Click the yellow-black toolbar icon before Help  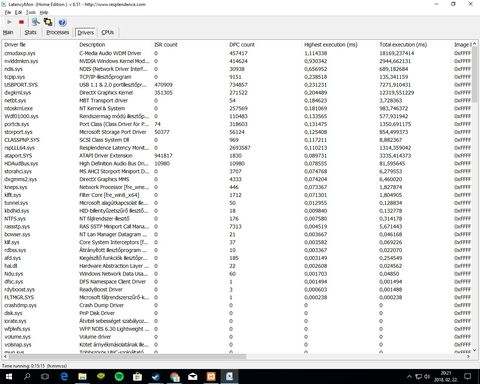[x=48, y=22]
